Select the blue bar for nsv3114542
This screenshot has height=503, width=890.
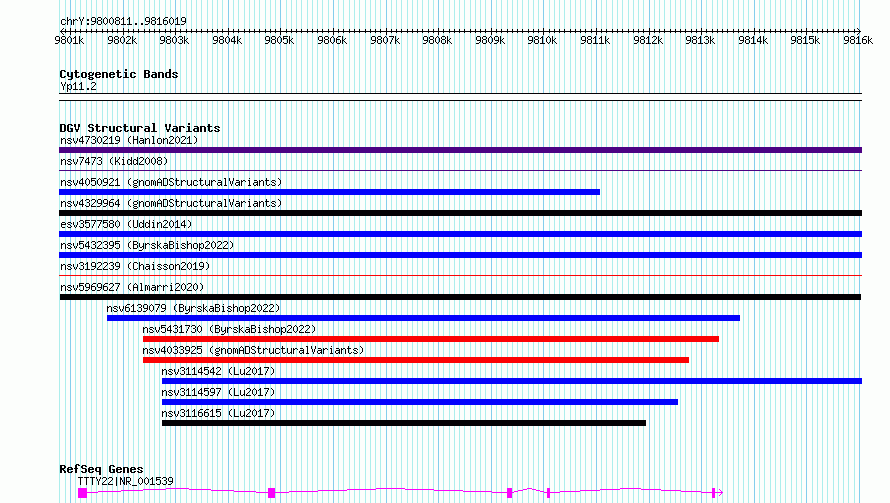pyautogui.click(x=512, y=381)
